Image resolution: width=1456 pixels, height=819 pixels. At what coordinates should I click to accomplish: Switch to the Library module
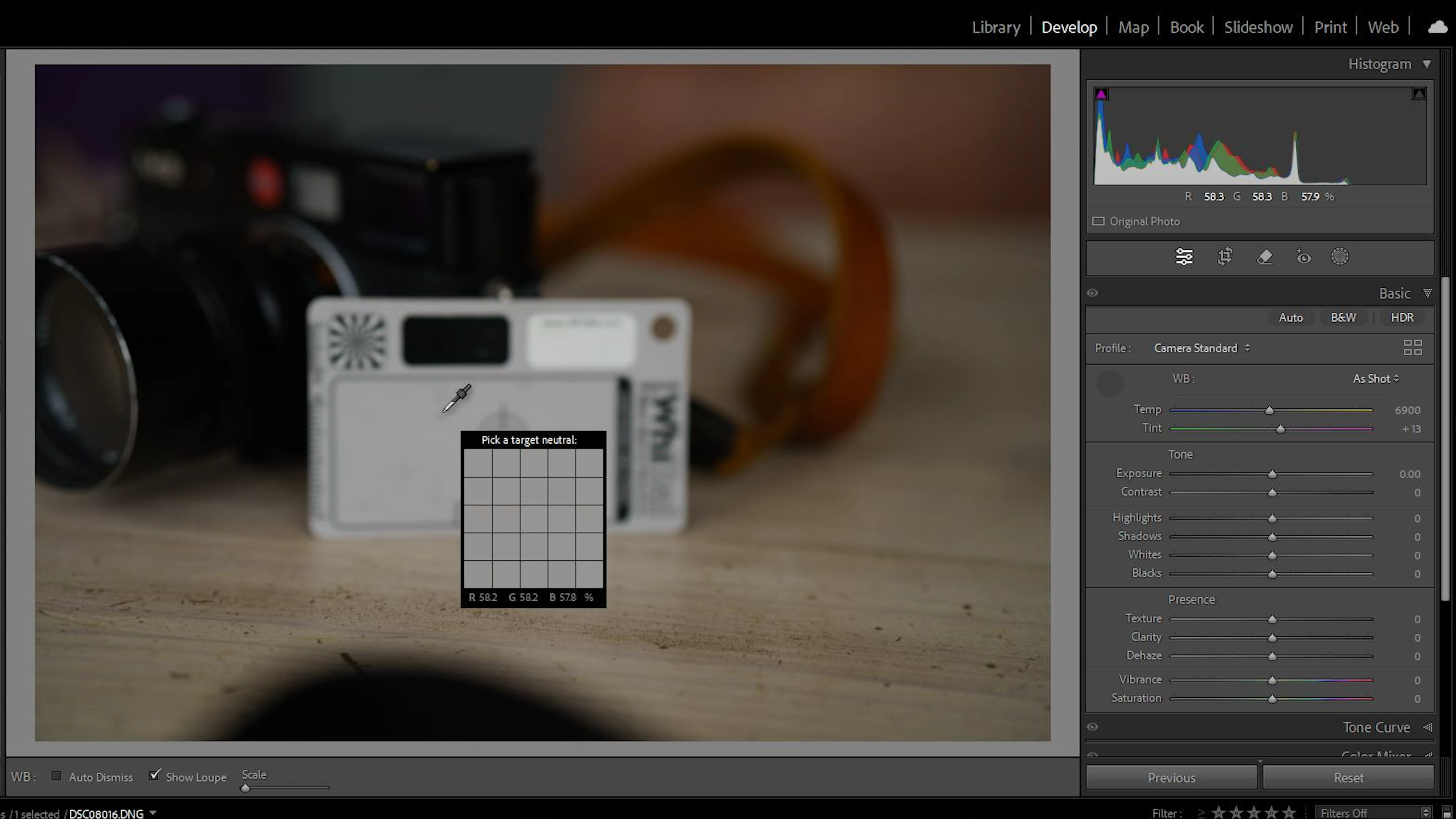pos(996,27)
